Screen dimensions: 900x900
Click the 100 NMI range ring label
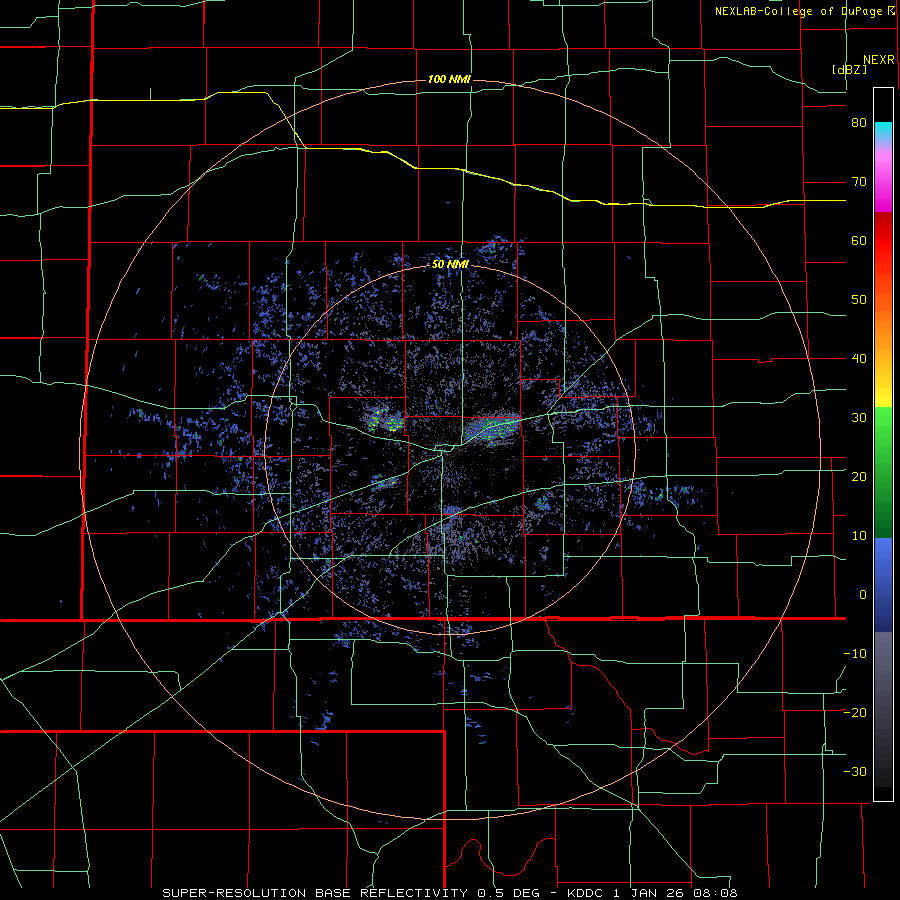tap(449, 79)
